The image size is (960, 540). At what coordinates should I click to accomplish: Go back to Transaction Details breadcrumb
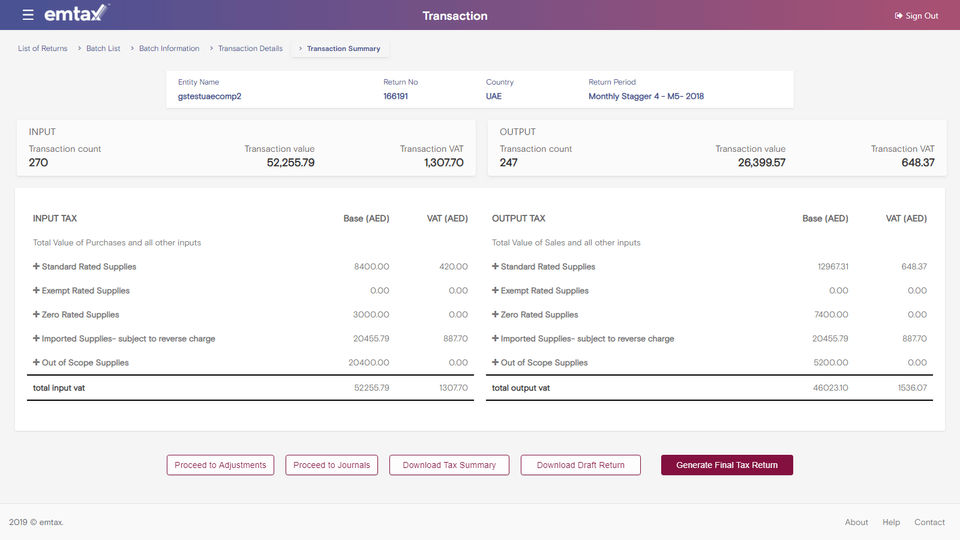pyautogui.click(x=250, y=48)
